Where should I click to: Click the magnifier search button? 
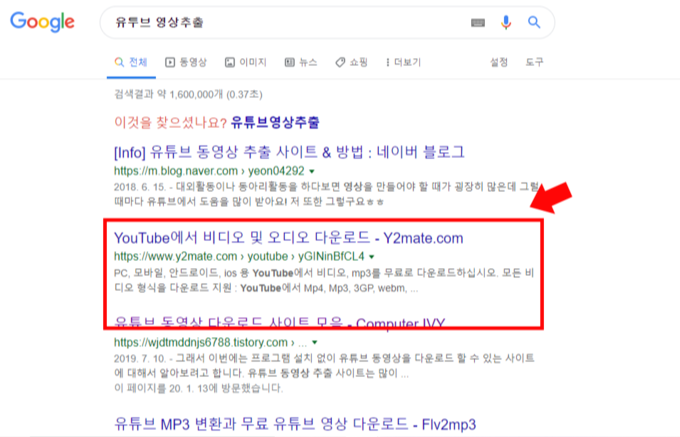click(534, 22)
